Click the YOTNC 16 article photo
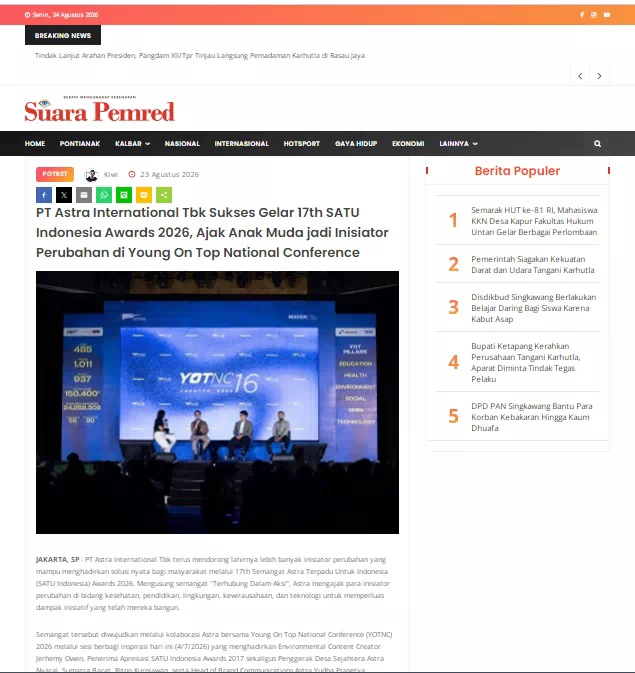Image resolution: width=635 pixels, height=673 pixels. [217, 402]
